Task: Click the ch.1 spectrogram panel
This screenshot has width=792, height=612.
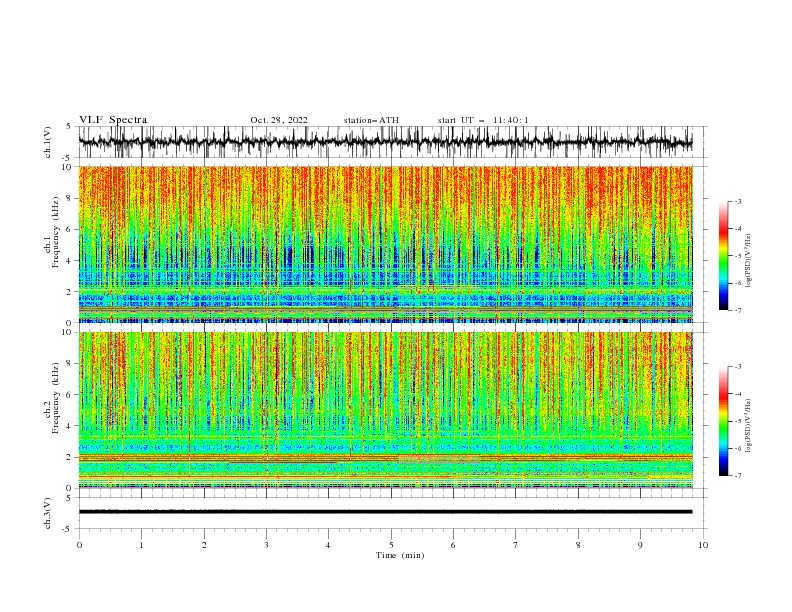Action: [385, 244]
